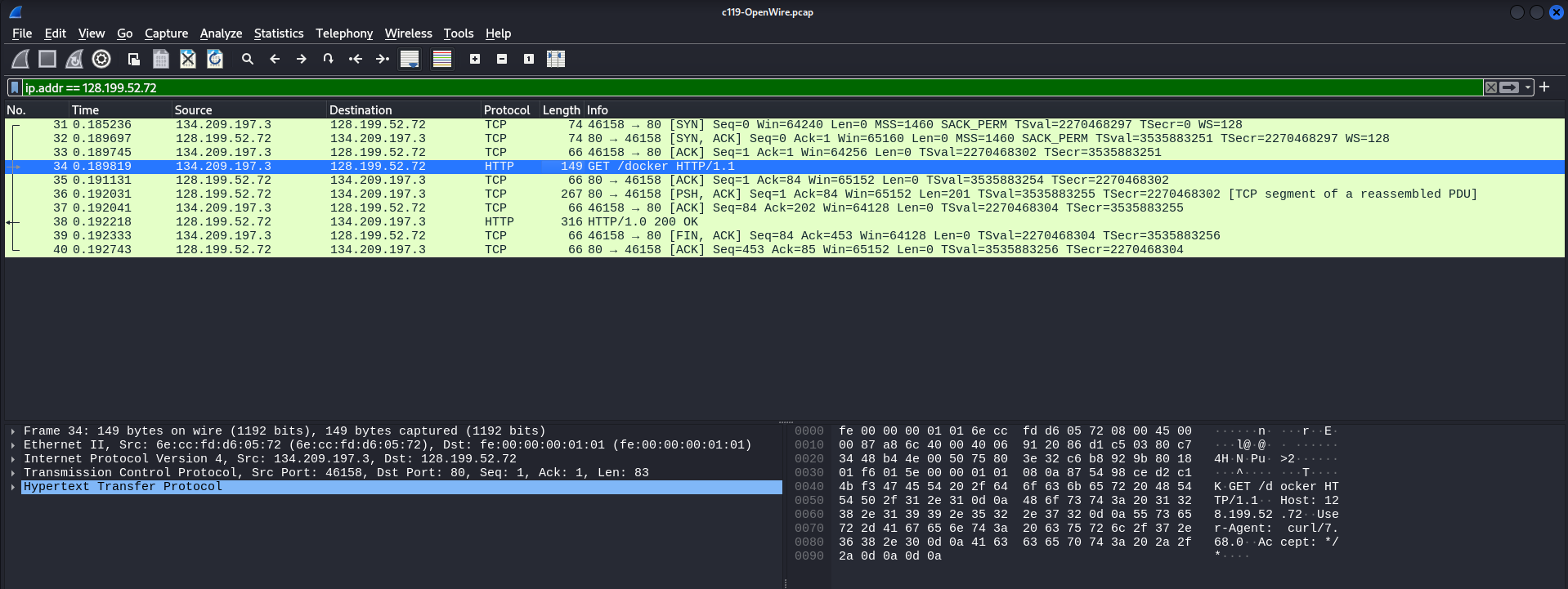
Task: Click the Close capture file icon
Action: (188, 59)
